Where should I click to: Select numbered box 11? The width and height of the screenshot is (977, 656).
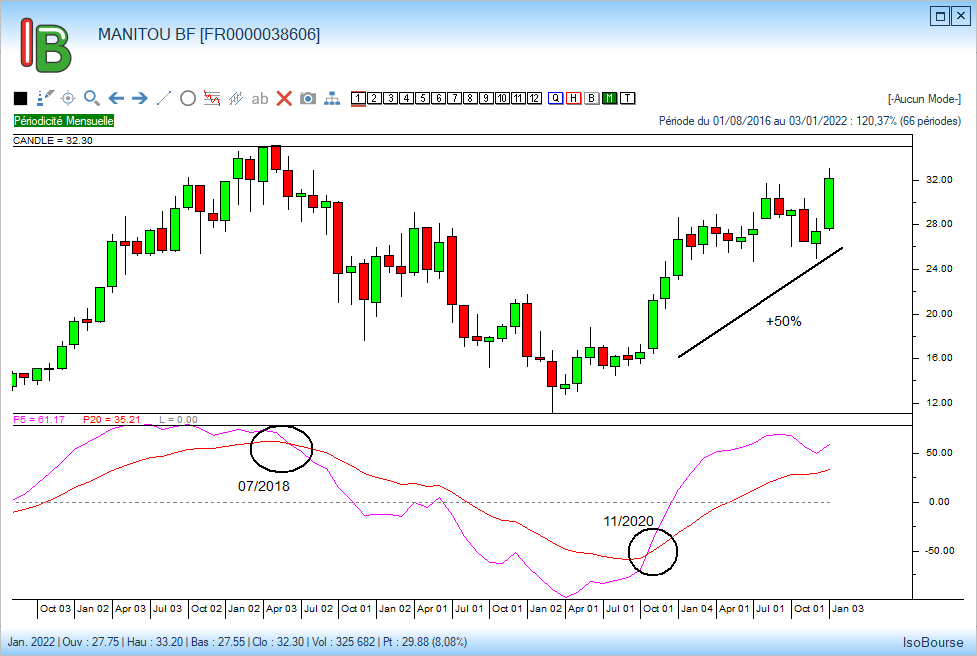(x=518, y=98)
